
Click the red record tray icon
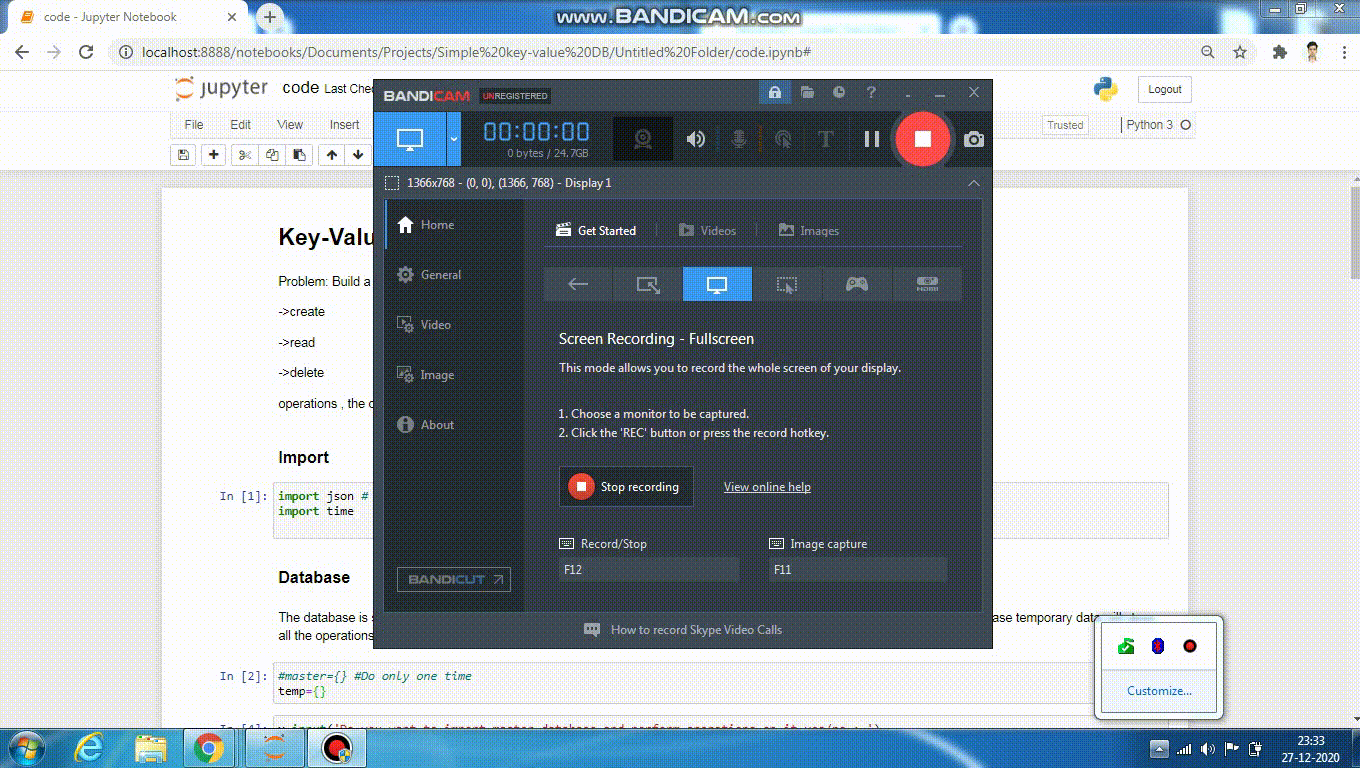coord(1190,646)
